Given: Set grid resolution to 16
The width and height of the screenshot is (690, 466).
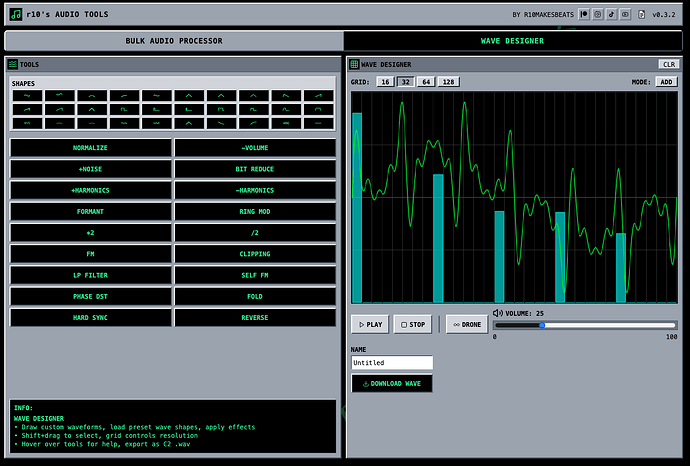Looking at the screenshot, I should [x=385, y=82].
